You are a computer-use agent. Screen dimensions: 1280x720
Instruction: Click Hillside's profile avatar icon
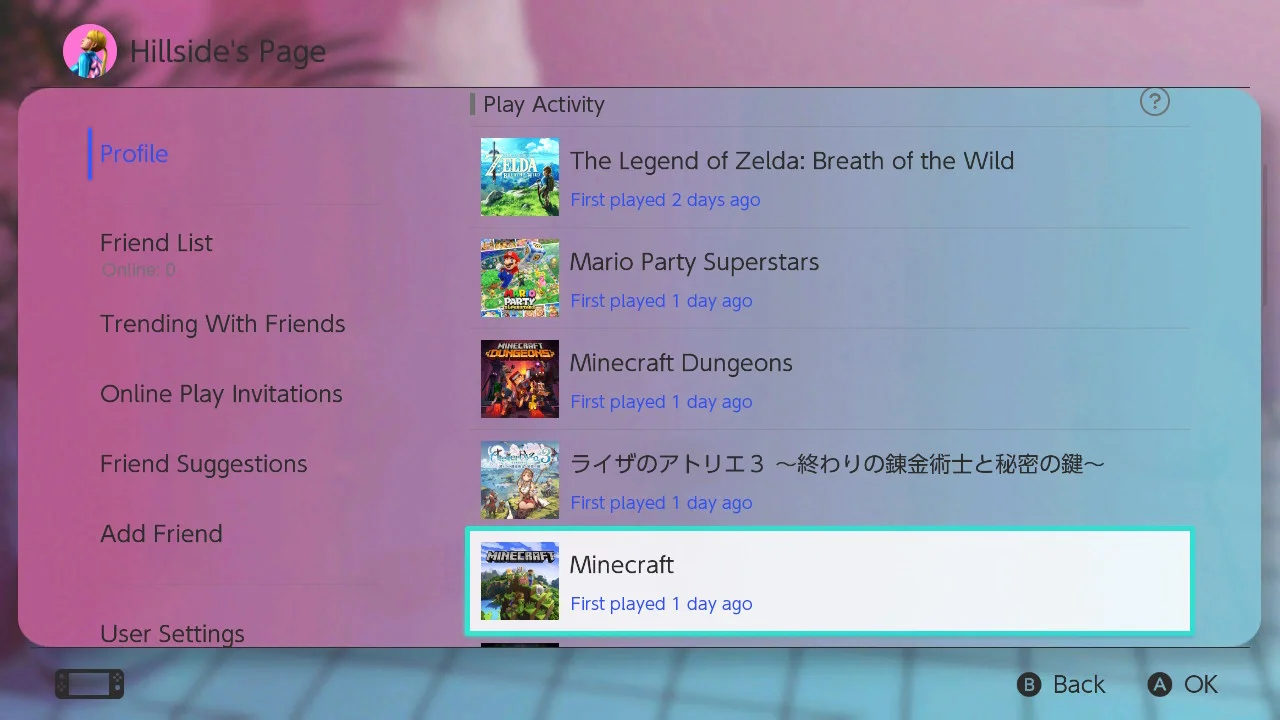[x=90, y=51]
